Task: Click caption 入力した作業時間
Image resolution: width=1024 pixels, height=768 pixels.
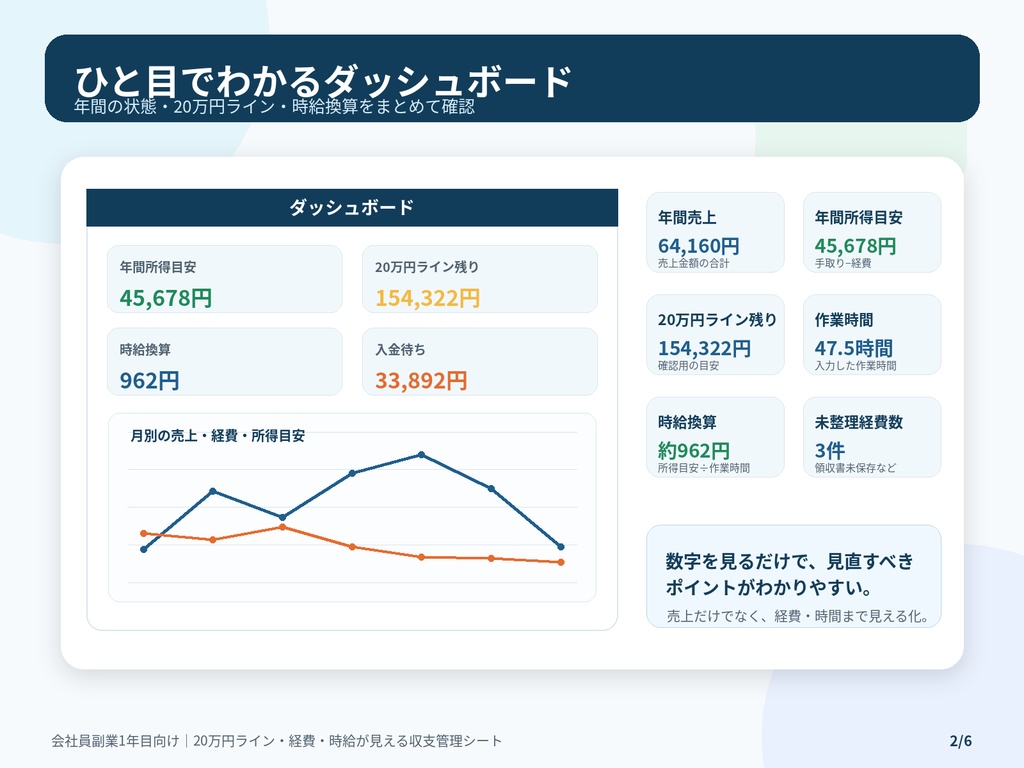Action: (856, 366)
